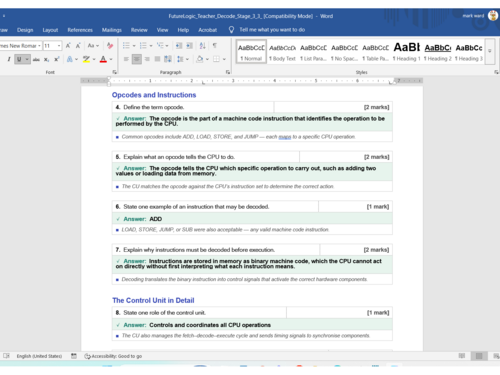Apply the Heading 1 style
This screenshot has width=500, height=375.
406,51
